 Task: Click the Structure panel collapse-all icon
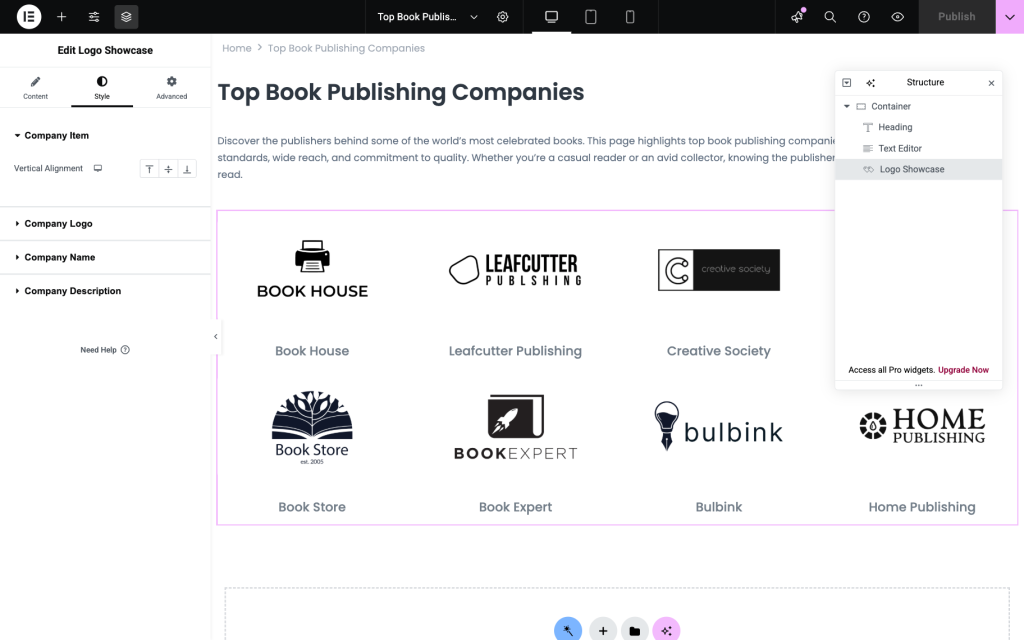pyautogui.click(x=846, y=82)
